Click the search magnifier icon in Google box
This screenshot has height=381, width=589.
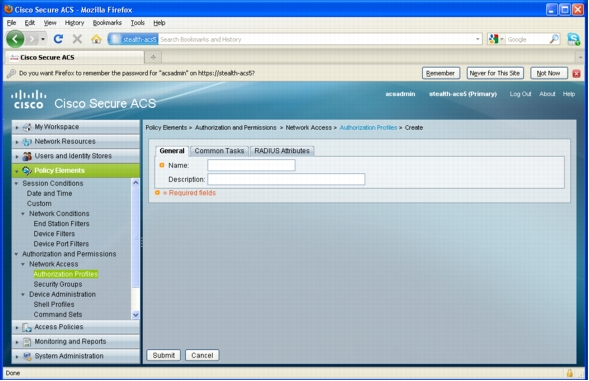click(x=554, y=39)
